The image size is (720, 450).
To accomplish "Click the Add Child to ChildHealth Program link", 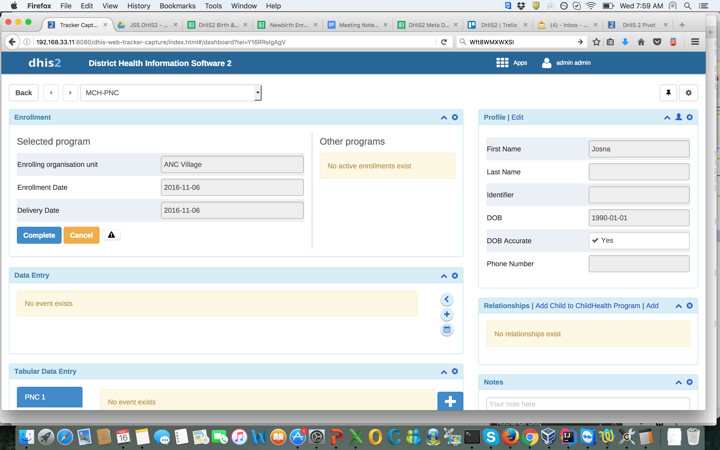I will point(587,306).
